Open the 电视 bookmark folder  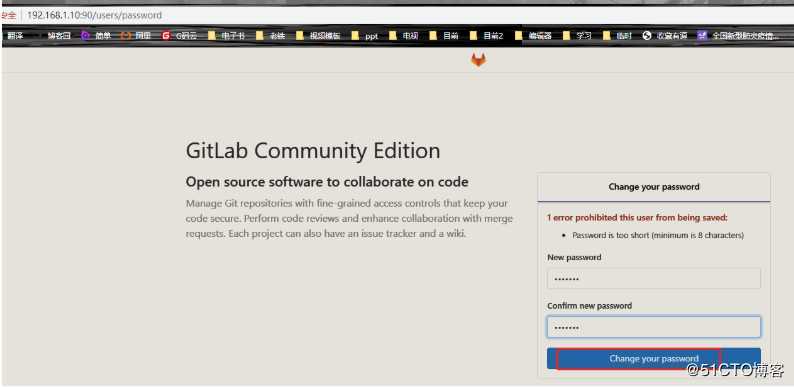click(404, 36)
